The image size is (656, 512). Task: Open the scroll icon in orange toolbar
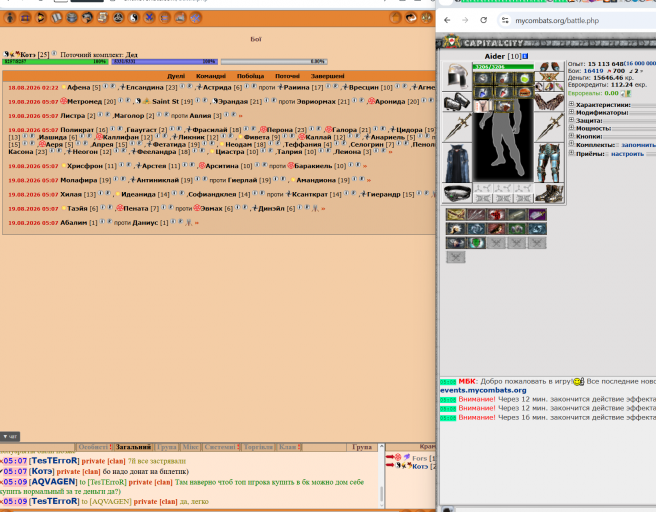pyautogui.click(x=102, y=18)
